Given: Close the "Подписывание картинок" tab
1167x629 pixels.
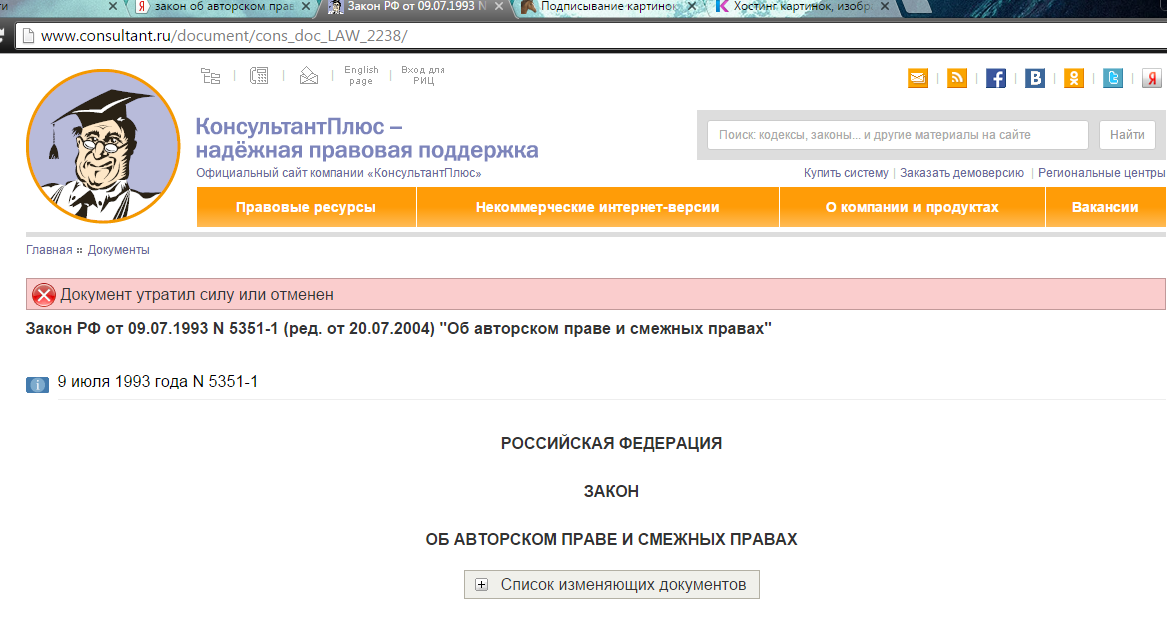Looking at the screenshot, I should click(x=691, y=6).
